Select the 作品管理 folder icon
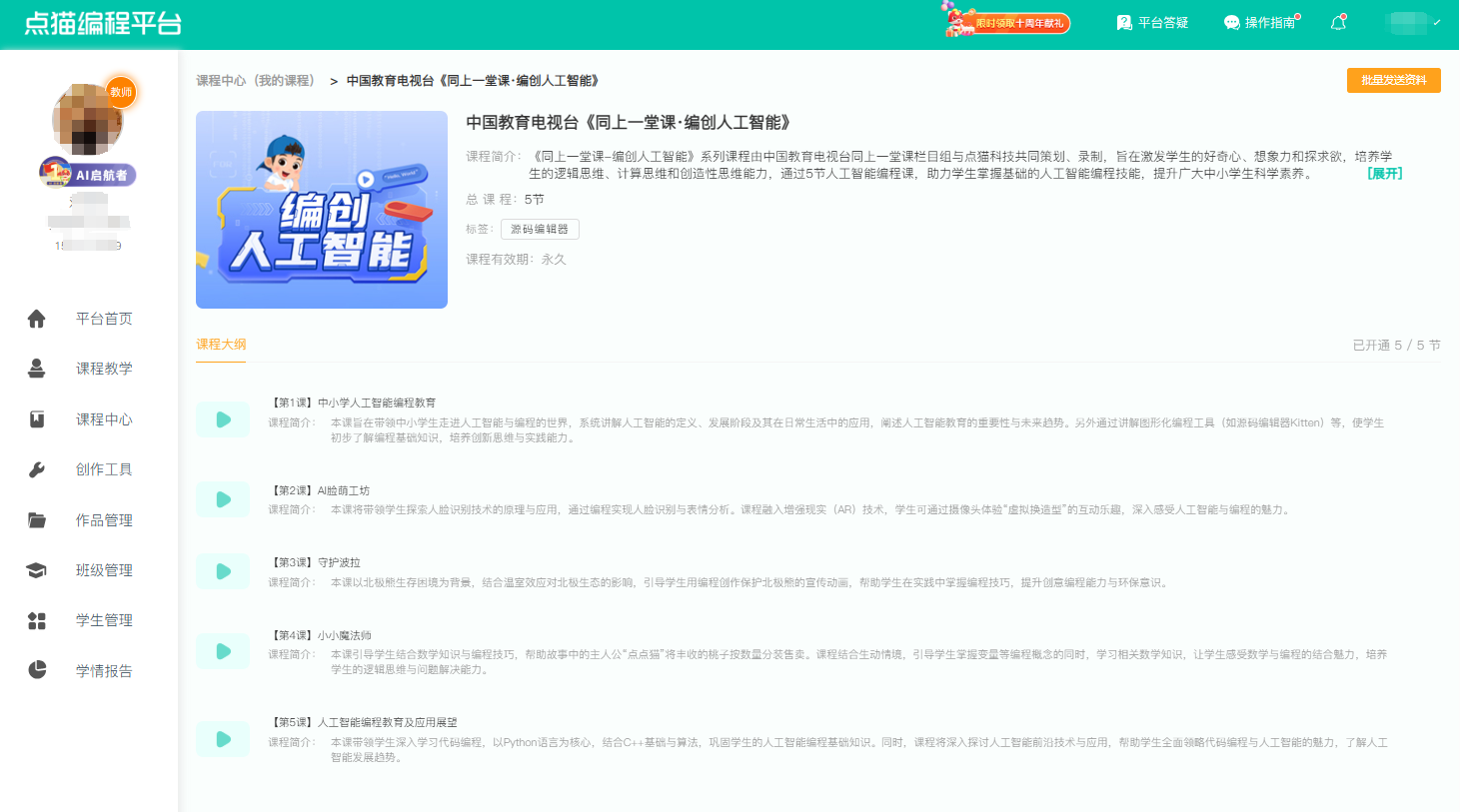The height and width of the screenshot is (812, 1460). [x=37, y=518]
